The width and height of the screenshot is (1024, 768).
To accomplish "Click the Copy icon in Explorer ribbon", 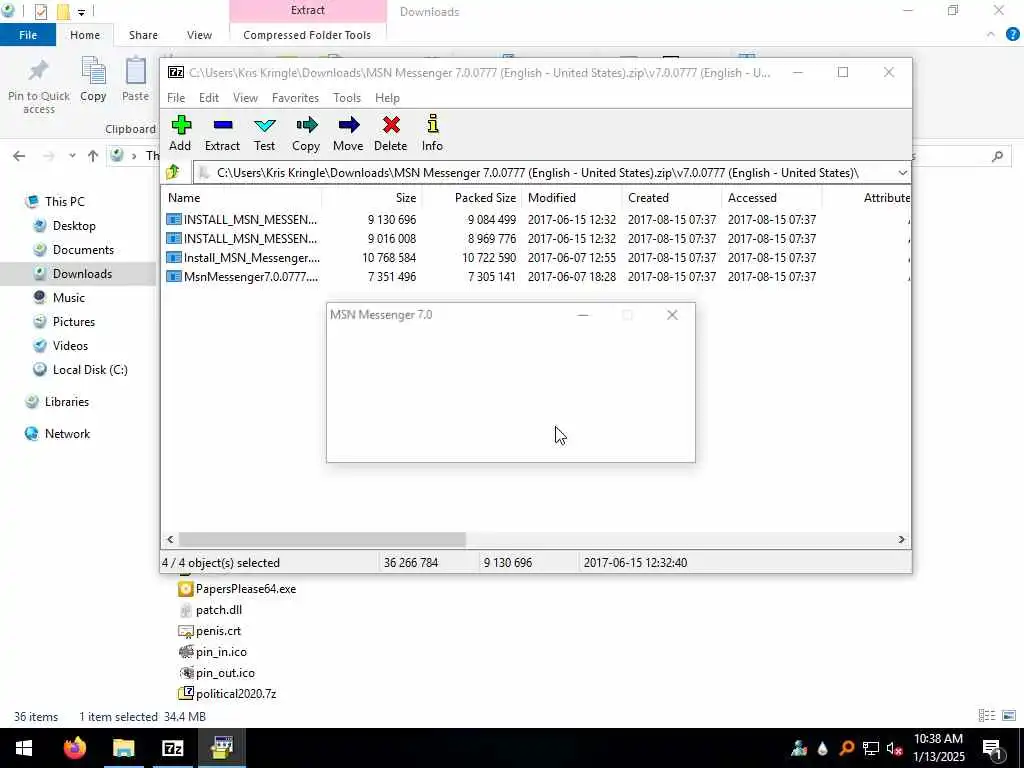I will [x=93, y=80].
